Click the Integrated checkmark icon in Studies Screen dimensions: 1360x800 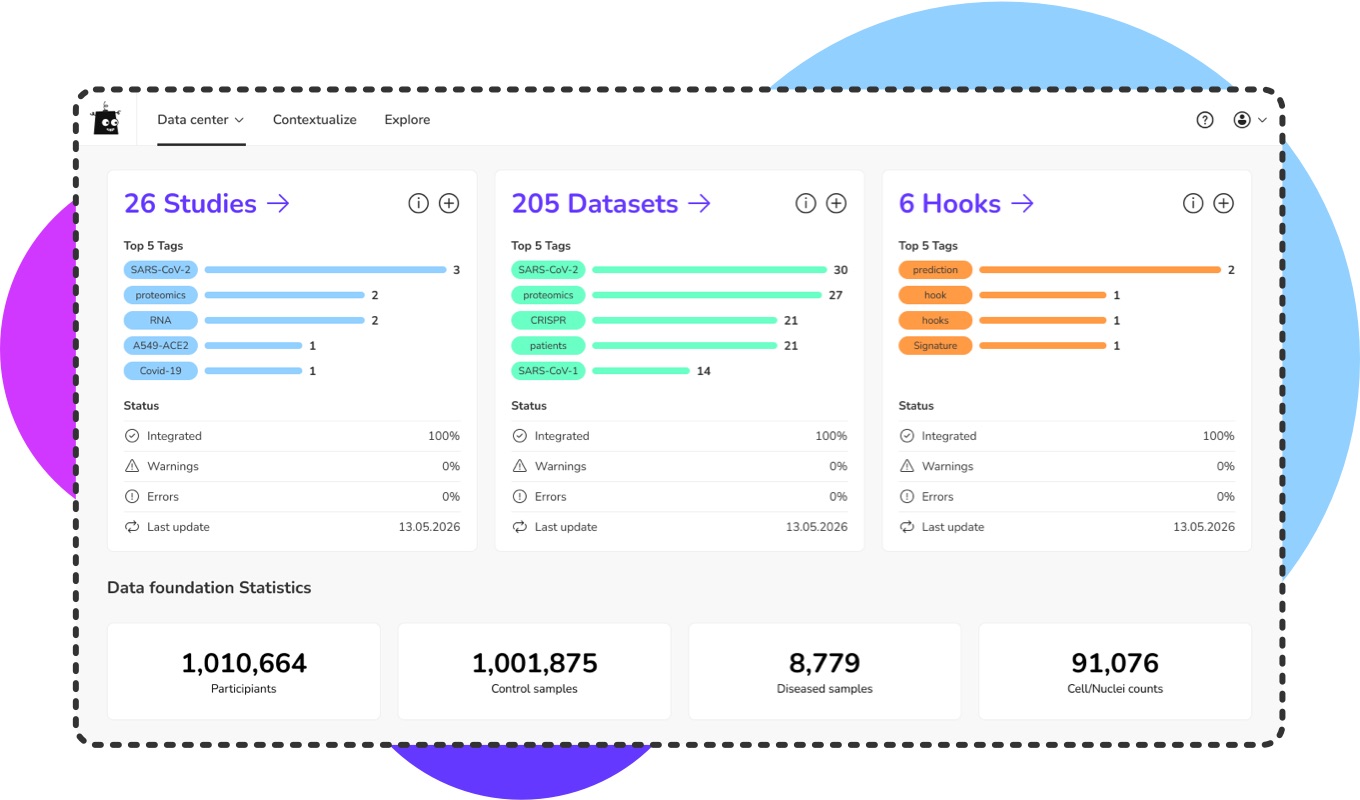coord(132,436)
